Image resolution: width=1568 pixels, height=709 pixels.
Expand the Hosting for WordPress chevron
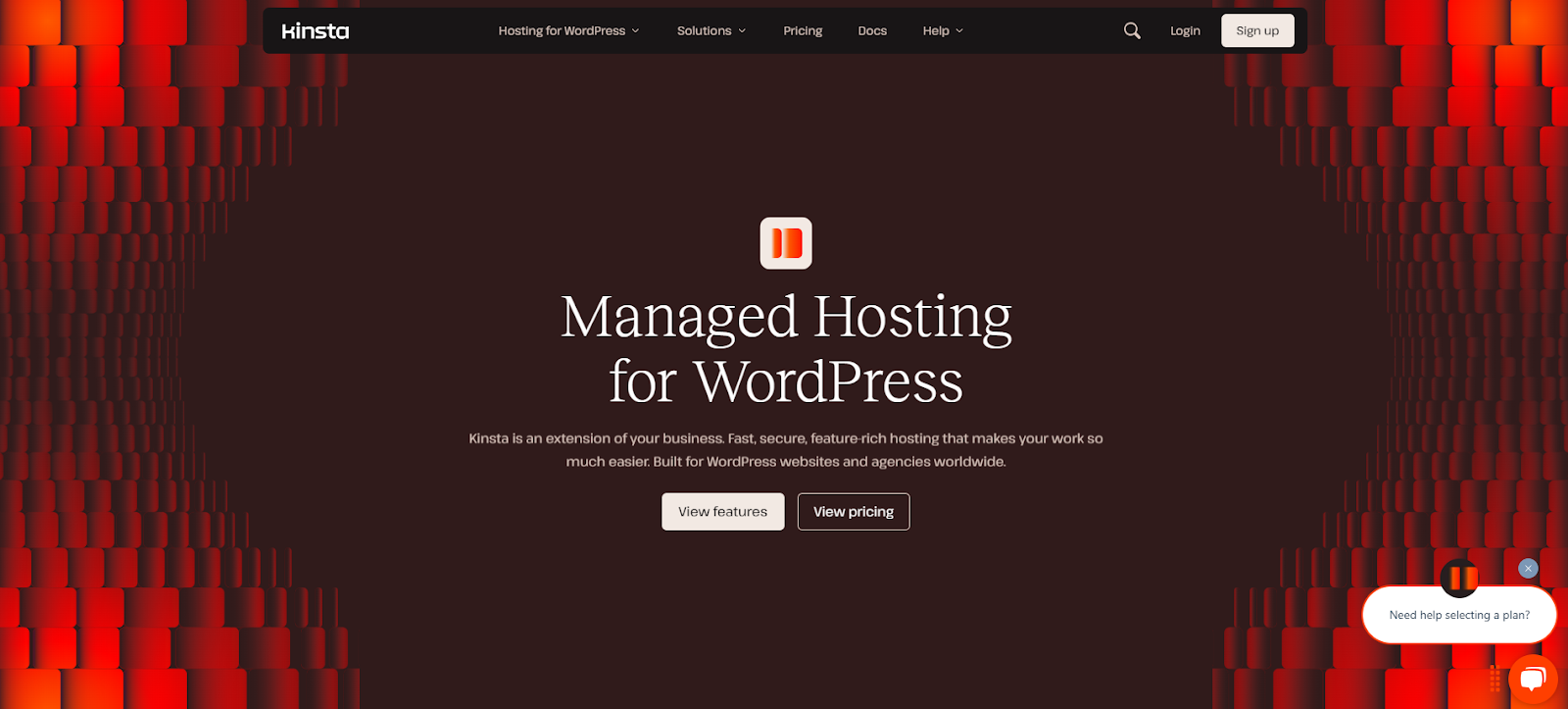635,31
